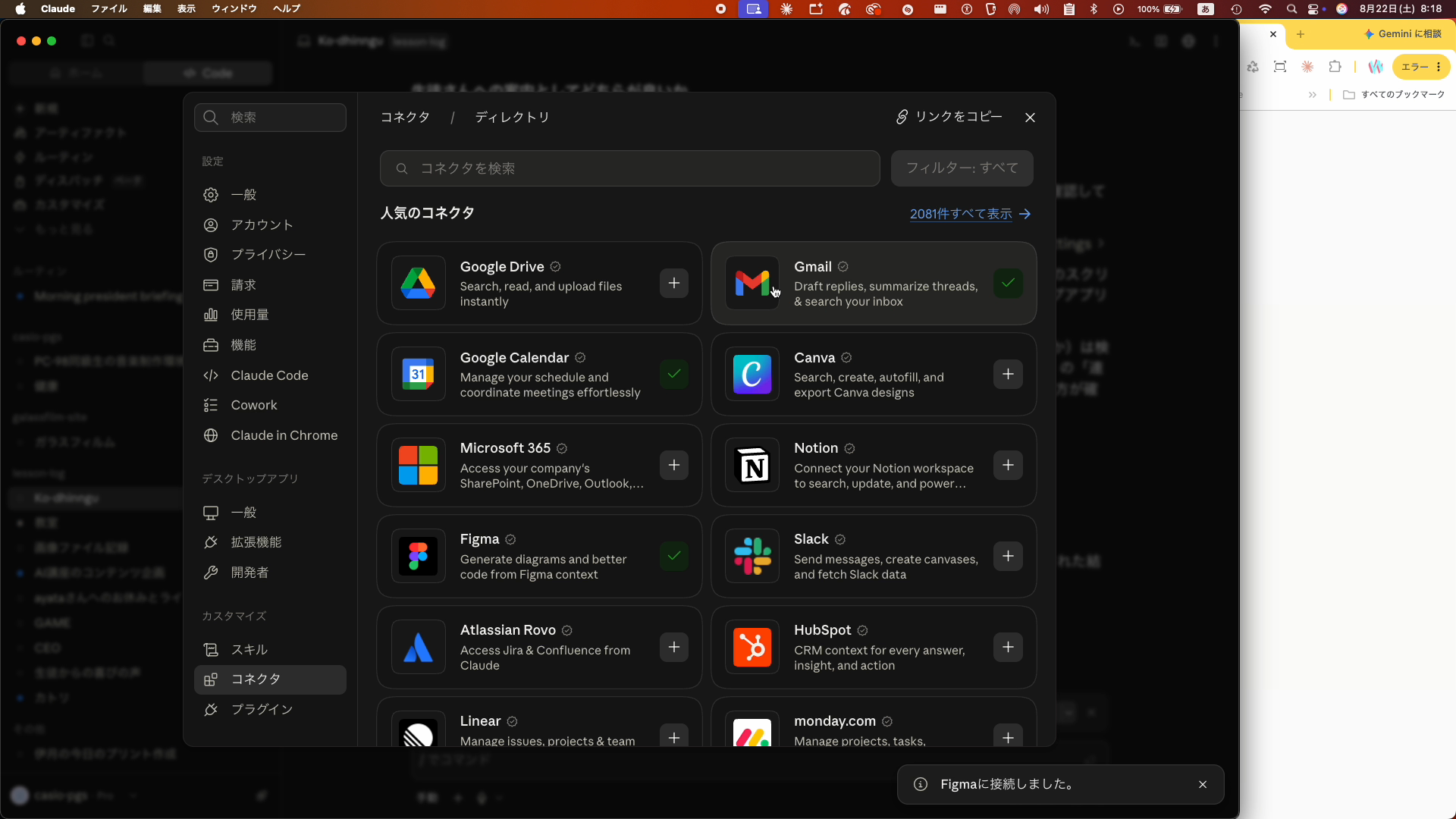Toggle the connected Figma checkmark
Image resolution: width=1456 pixels, height=819 pixels.
tap(674, 557)
